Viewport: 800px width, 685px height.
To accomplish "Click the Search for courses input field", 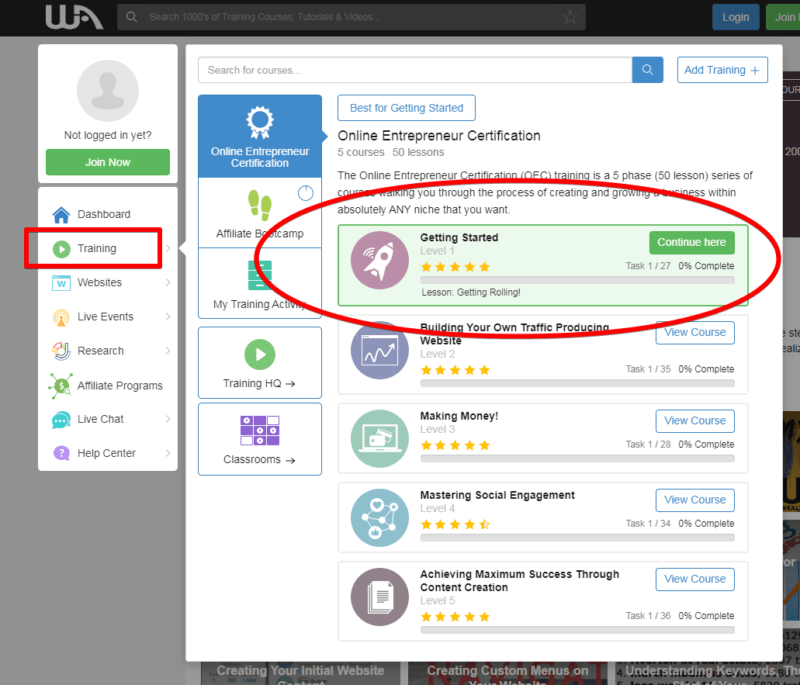I will (415, 70).
